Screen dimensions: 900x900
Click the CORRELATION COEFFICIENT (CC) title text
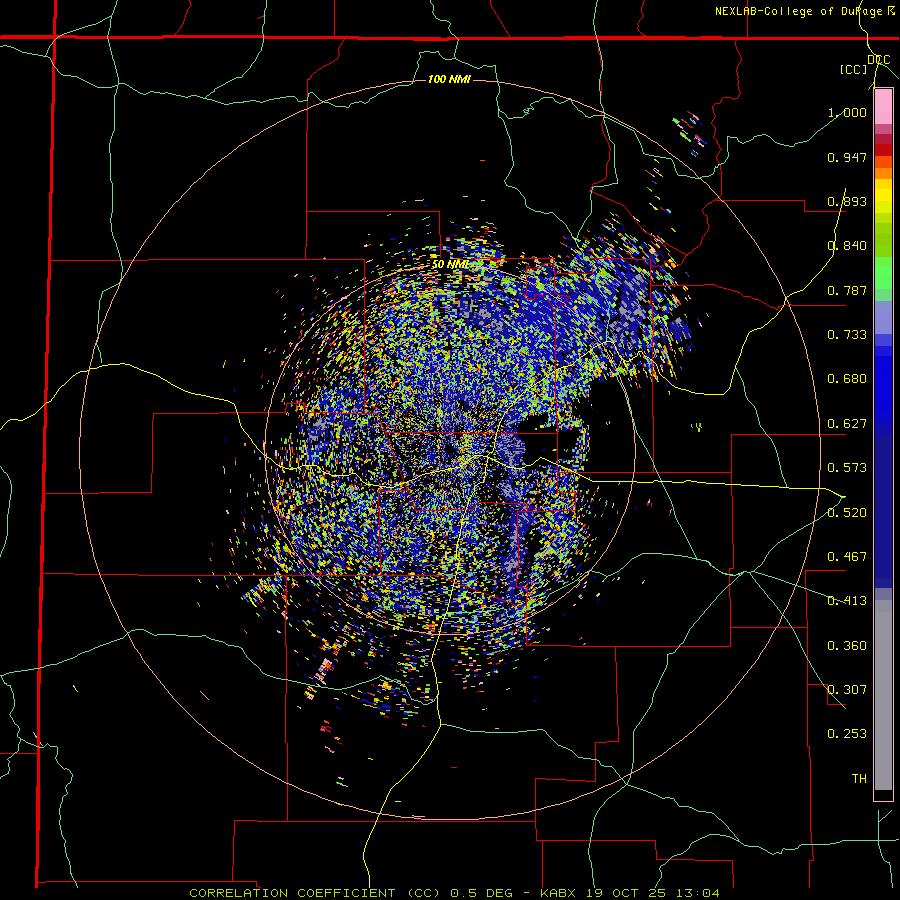(x=318, y=893)
